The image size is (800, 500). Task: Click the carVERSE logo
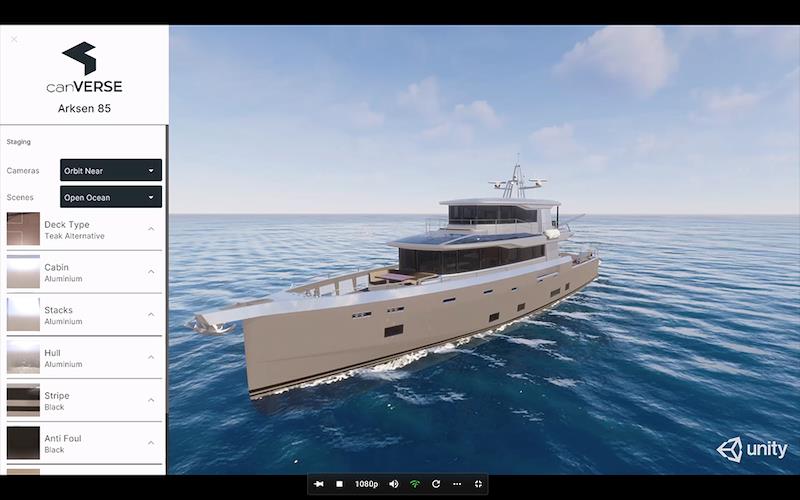[x=84, y=68]
